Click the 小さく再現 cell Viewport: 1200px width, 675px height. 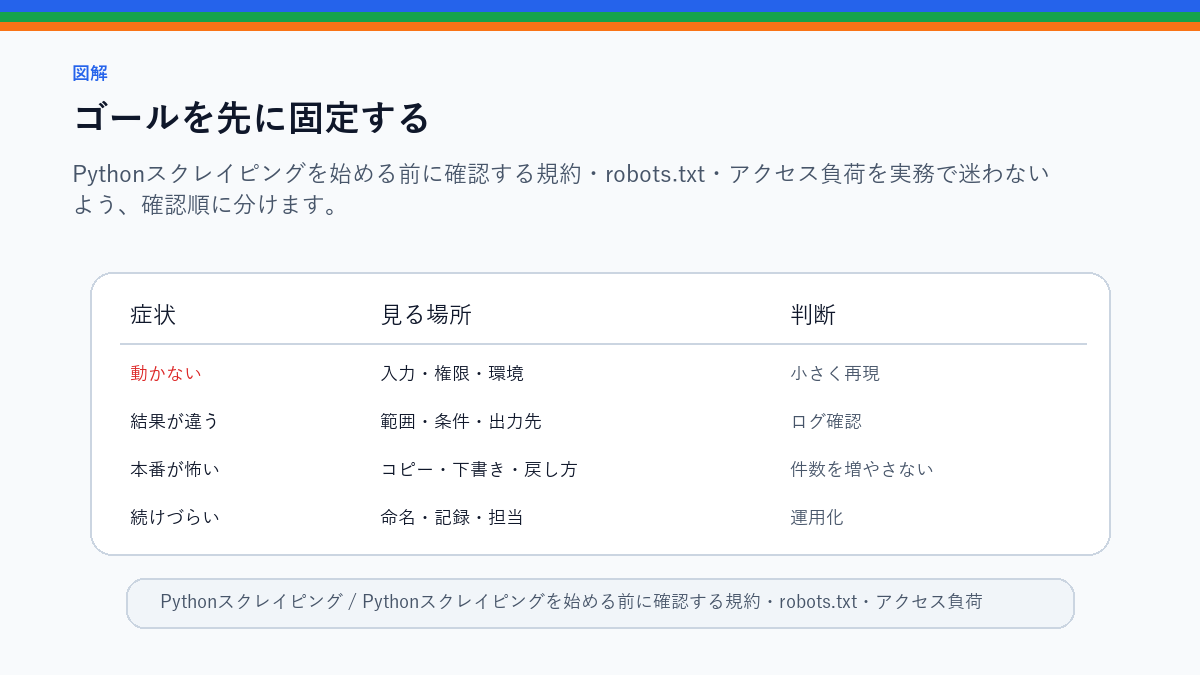tap(835, 373)
